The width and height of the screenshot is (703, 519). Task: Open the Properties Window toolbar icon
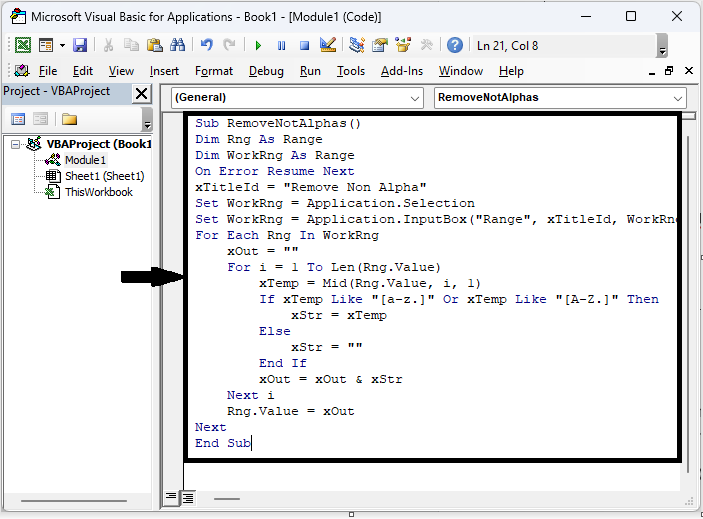[x=380, y=45]
